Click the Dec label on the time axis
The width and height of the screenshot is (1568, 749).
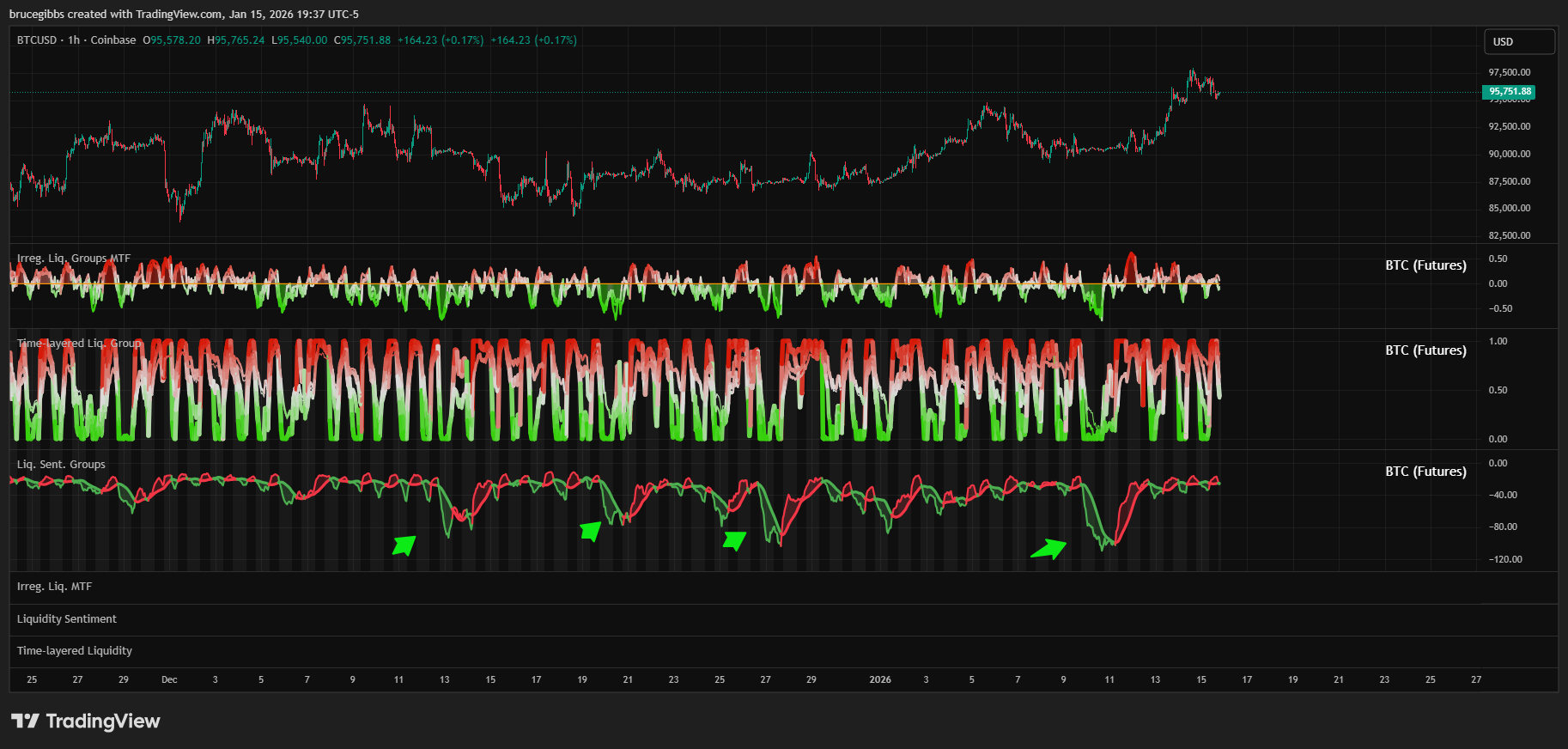pyautogui.click(x=169, y=679)
